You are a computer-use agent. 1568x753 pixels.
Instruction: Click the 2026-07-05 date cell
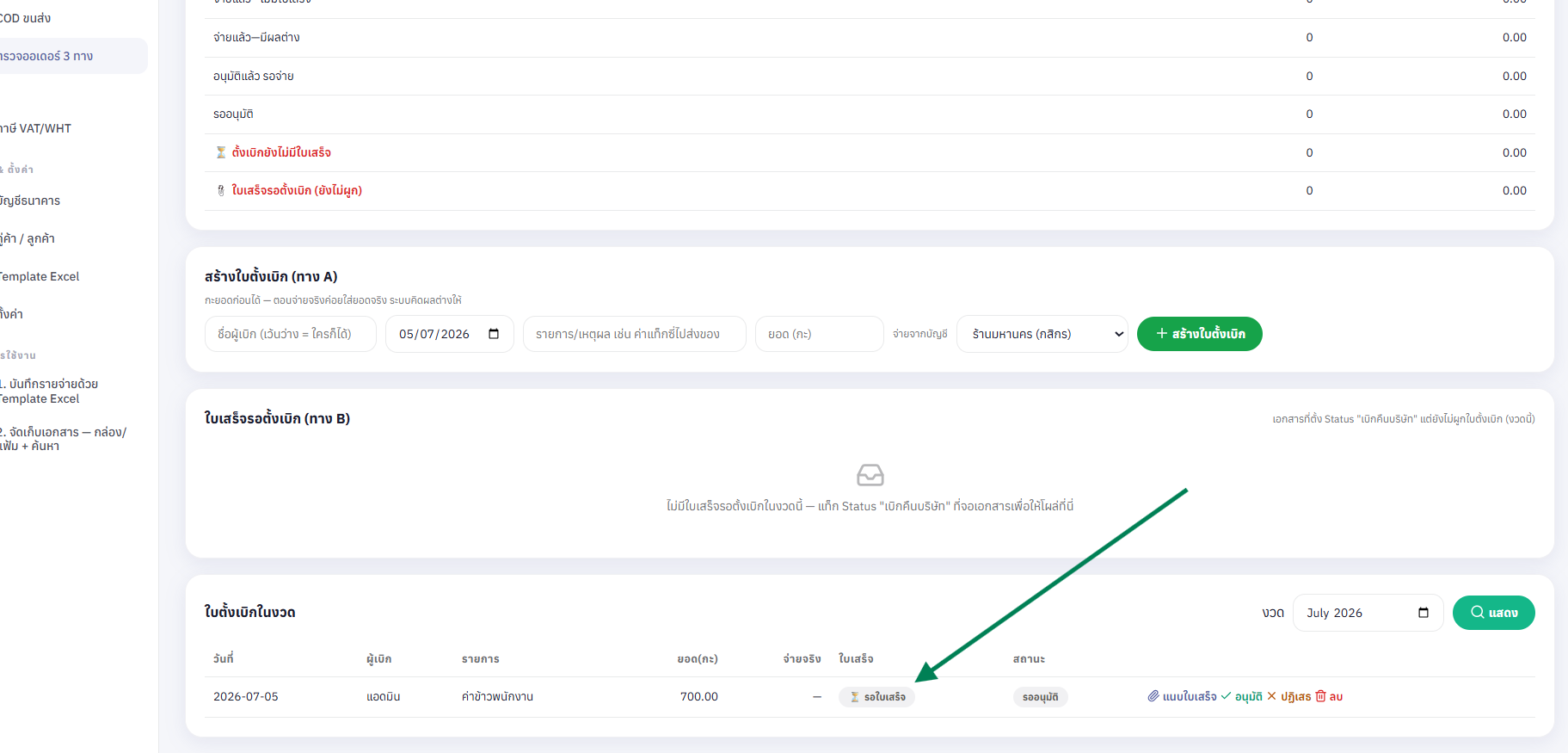pos(246,696)
